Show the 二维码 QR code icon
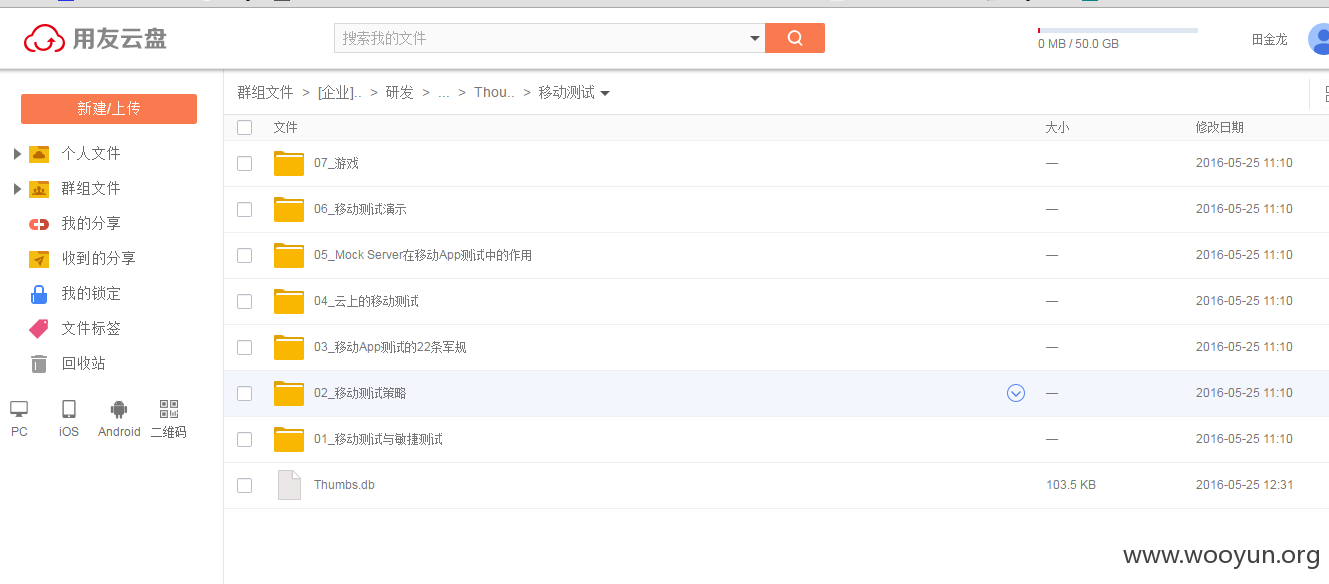1329x584 pixels. (x=169, y=409)
